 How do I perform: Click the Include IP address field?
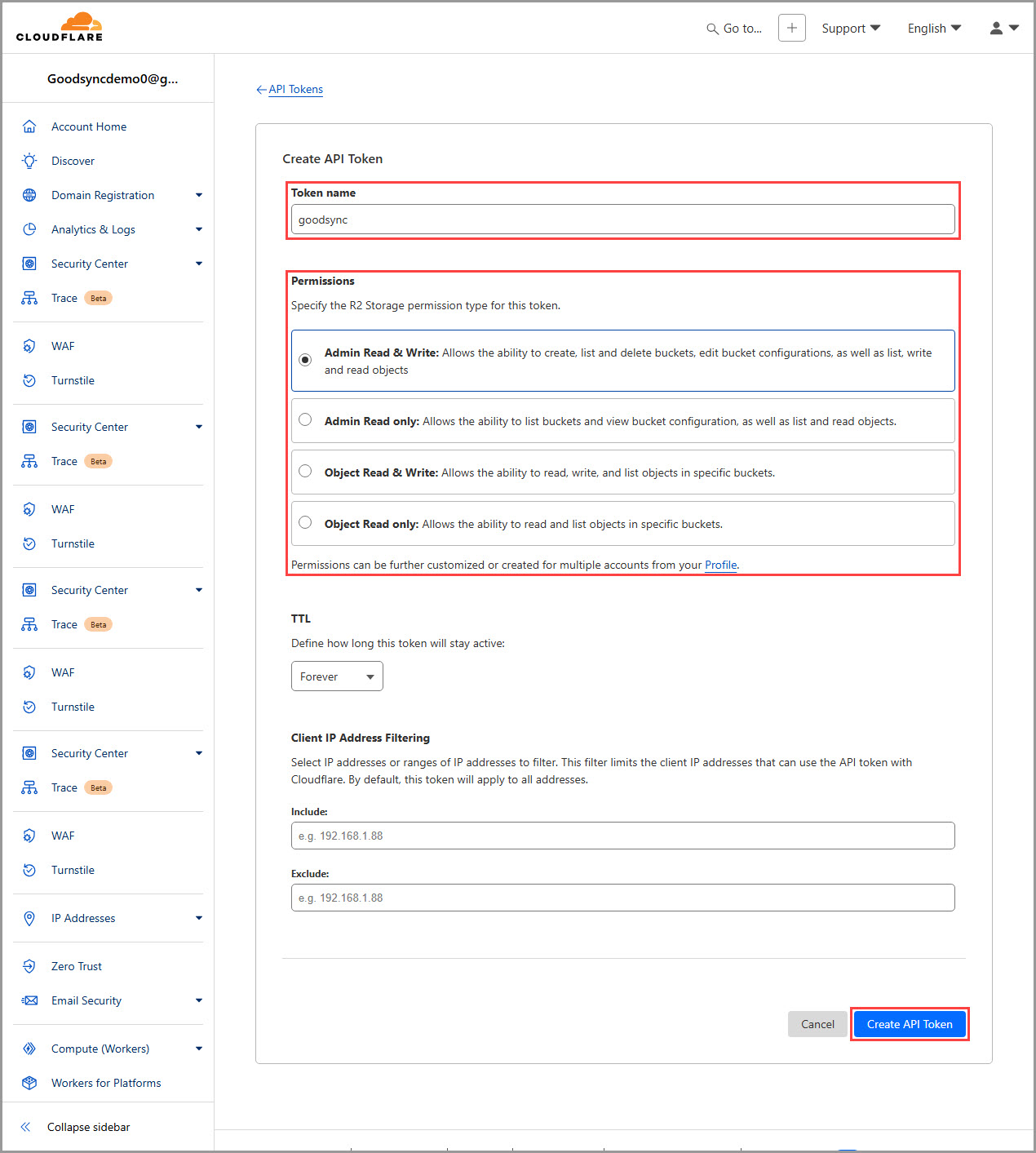click(x=623, y=836)
